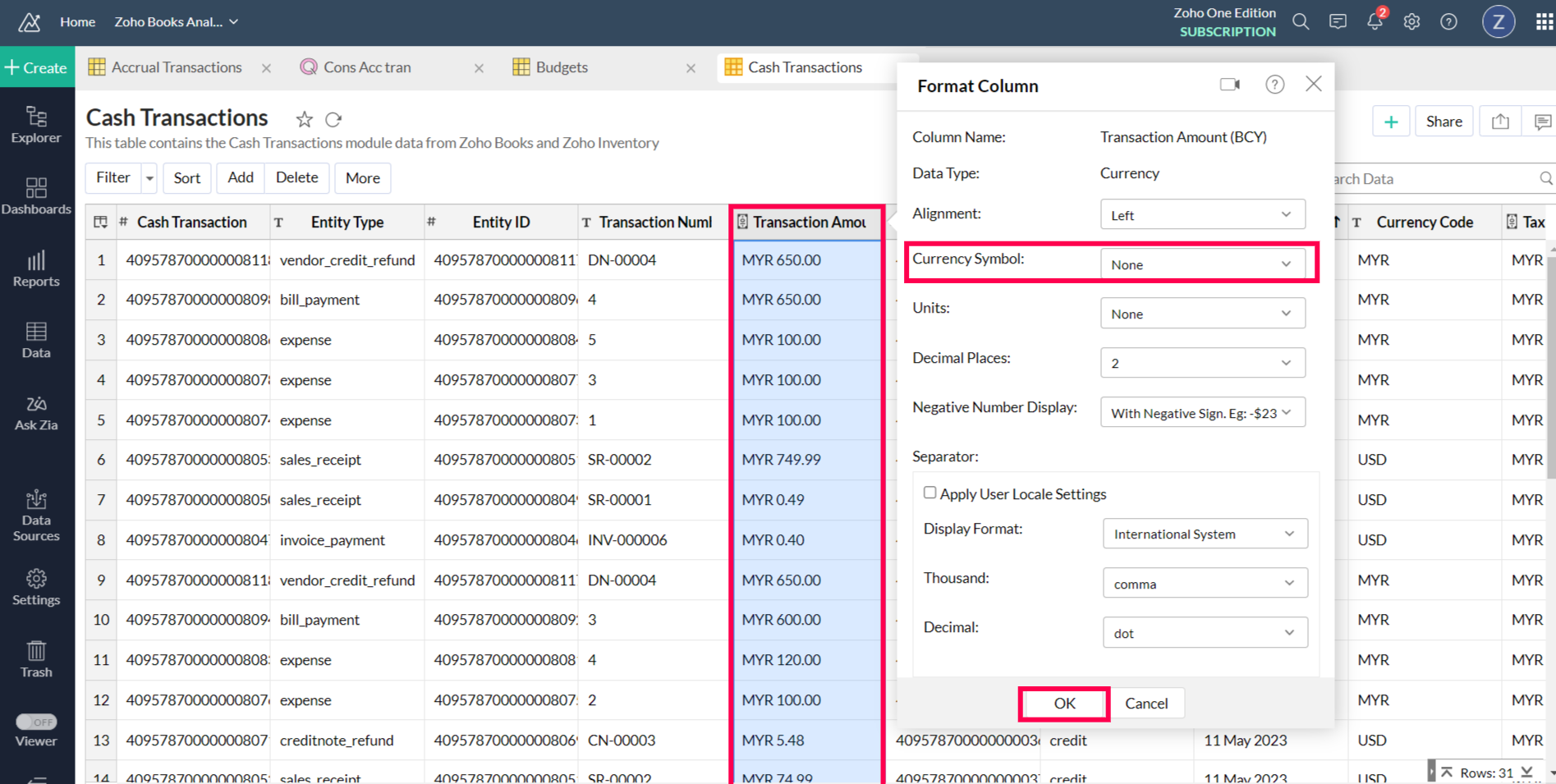Open the Decimal Places dropdown
This screenshot has height=784, width=1556.
tap(1202, 363)
